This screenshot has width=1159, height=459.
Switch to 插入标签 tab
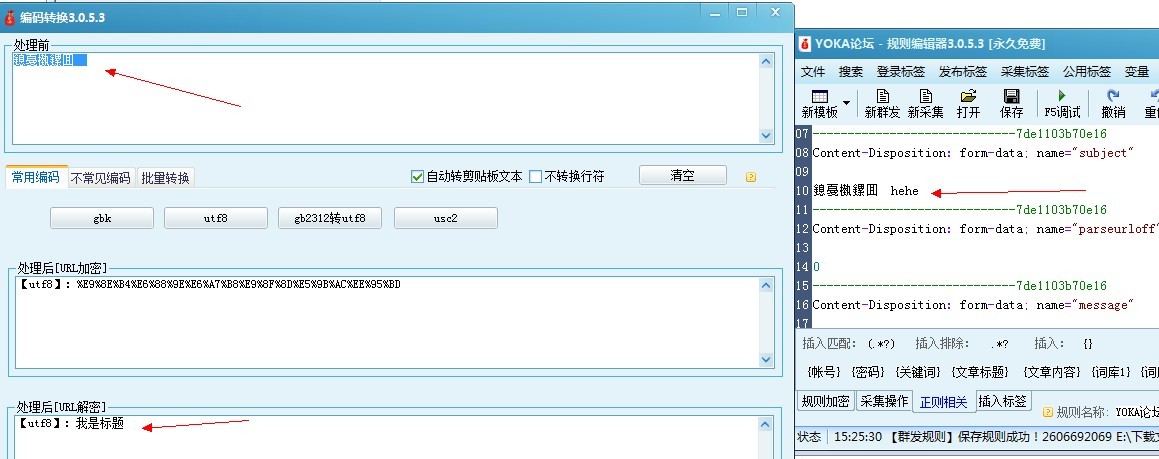pyautogui.click(x=1003, y=401)
